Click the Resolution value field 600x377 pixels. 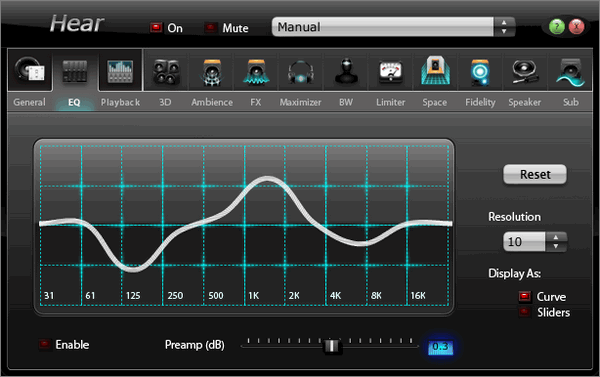tap(524, 242)
